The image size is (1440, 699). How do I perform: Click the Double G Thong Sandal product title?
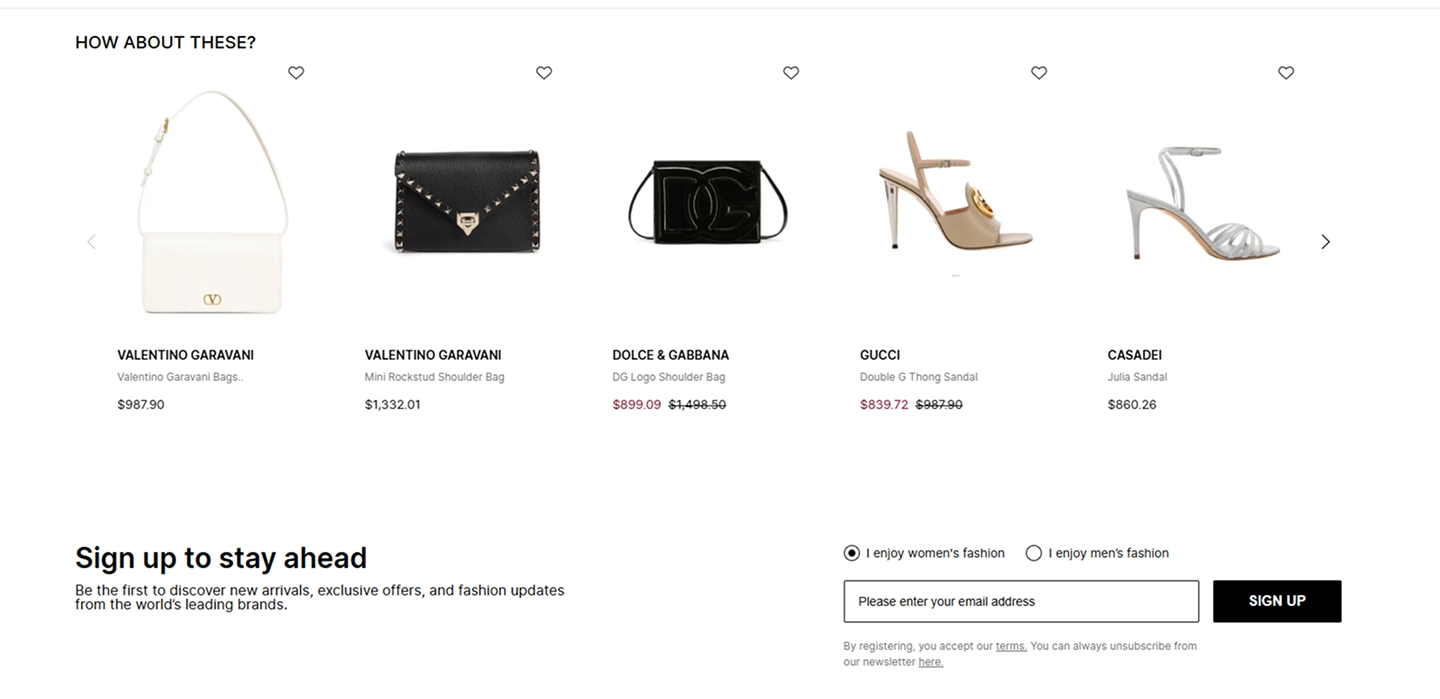point(919,377)
